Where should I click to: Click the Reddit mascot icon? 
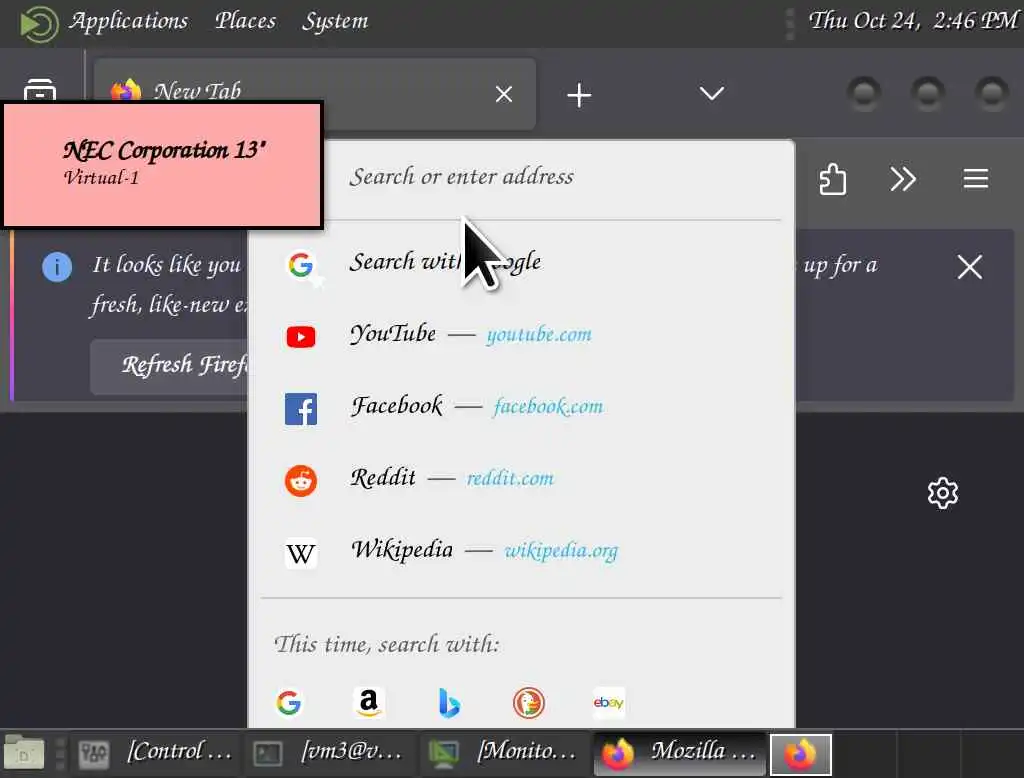pos(301,481)
